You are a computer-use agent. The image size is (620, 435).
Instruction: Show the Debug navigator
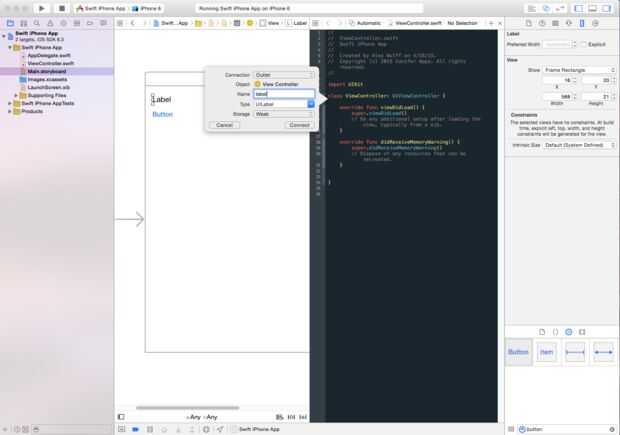(x=77, y=23)
